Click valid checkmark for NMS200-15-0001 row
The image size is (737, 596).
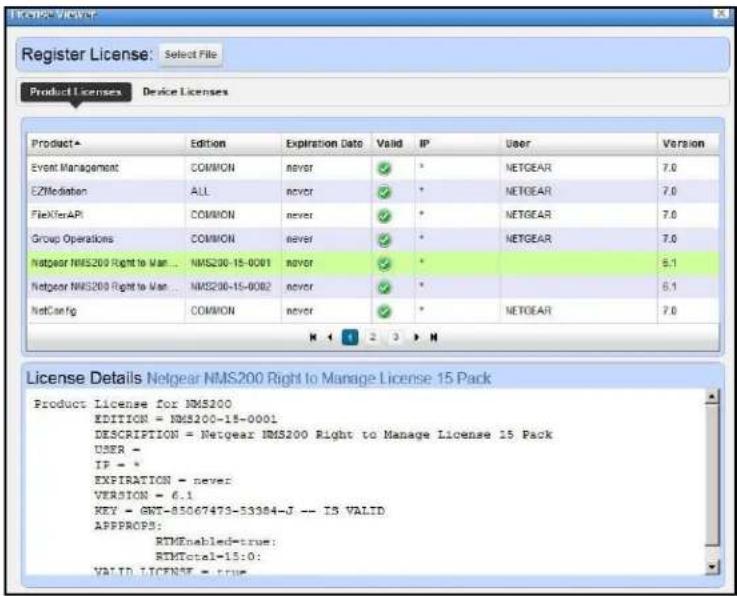(384, 264)
